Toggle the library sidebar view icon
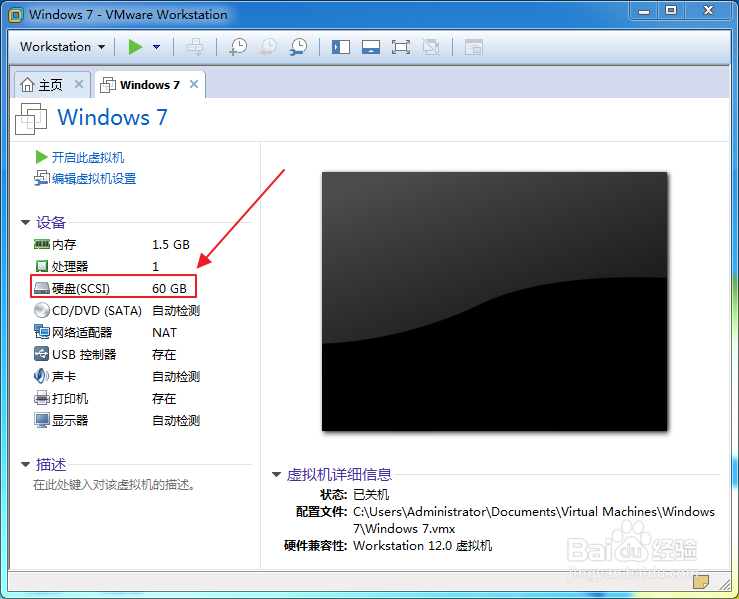The height and width of the screenshot is (599, 739). (341, 47)
